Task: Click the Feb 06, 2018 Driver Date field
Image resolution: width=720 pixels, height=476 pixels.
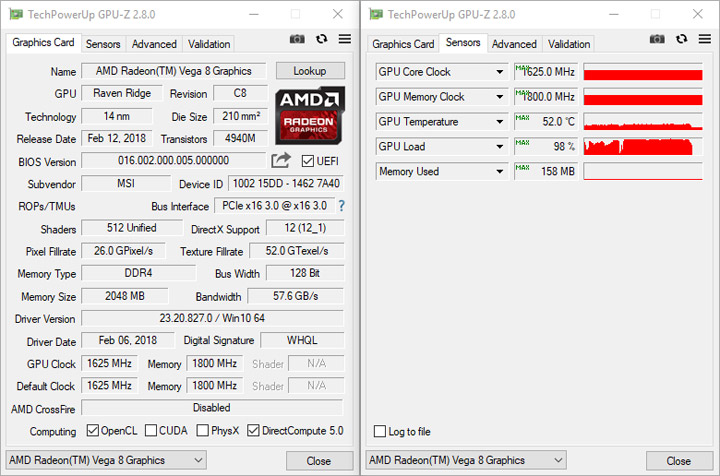Action: [128, 341]
